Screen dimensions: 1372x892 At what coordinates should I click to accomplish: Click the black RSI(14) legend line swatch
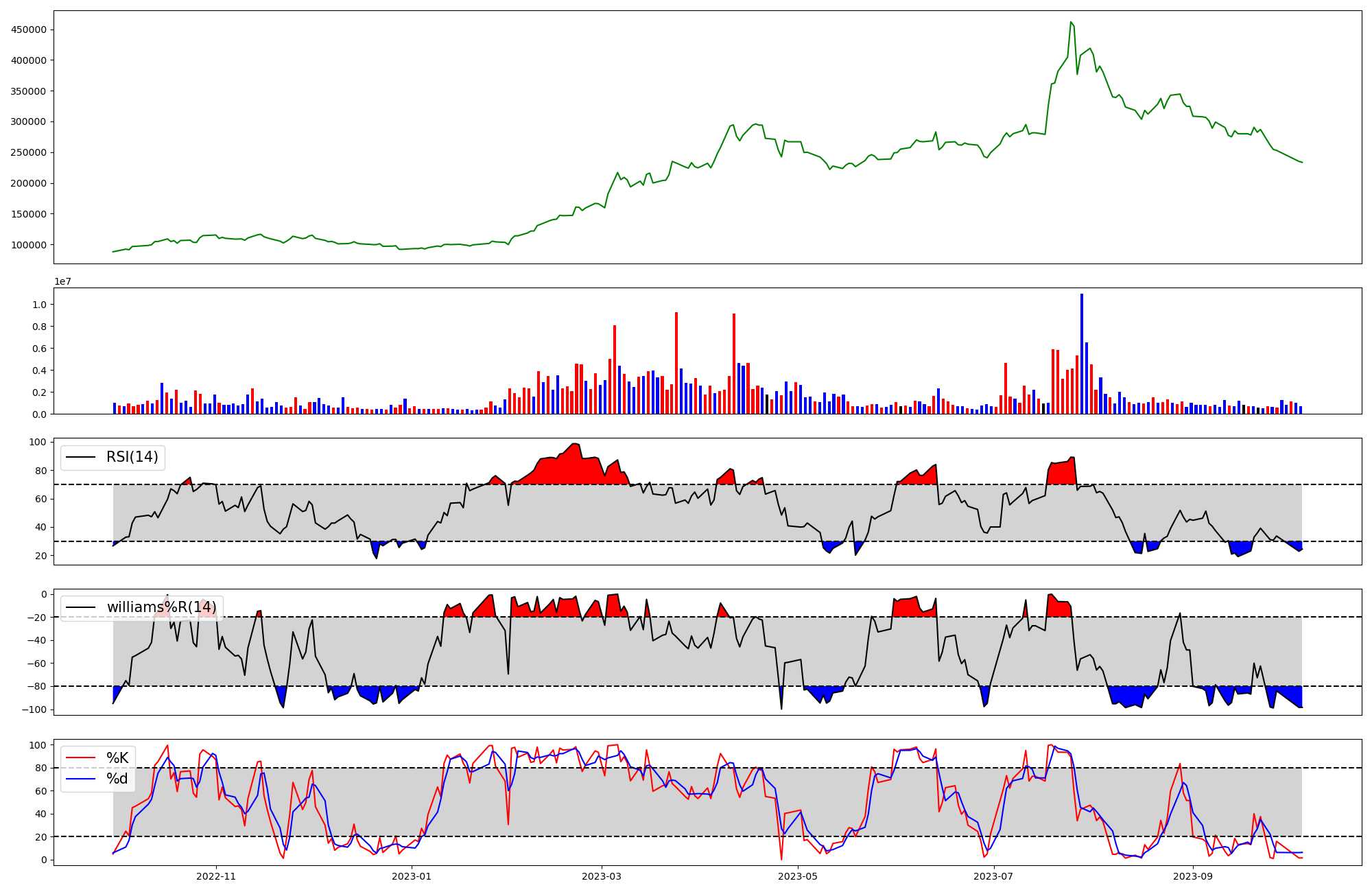(x=80, y=458)
